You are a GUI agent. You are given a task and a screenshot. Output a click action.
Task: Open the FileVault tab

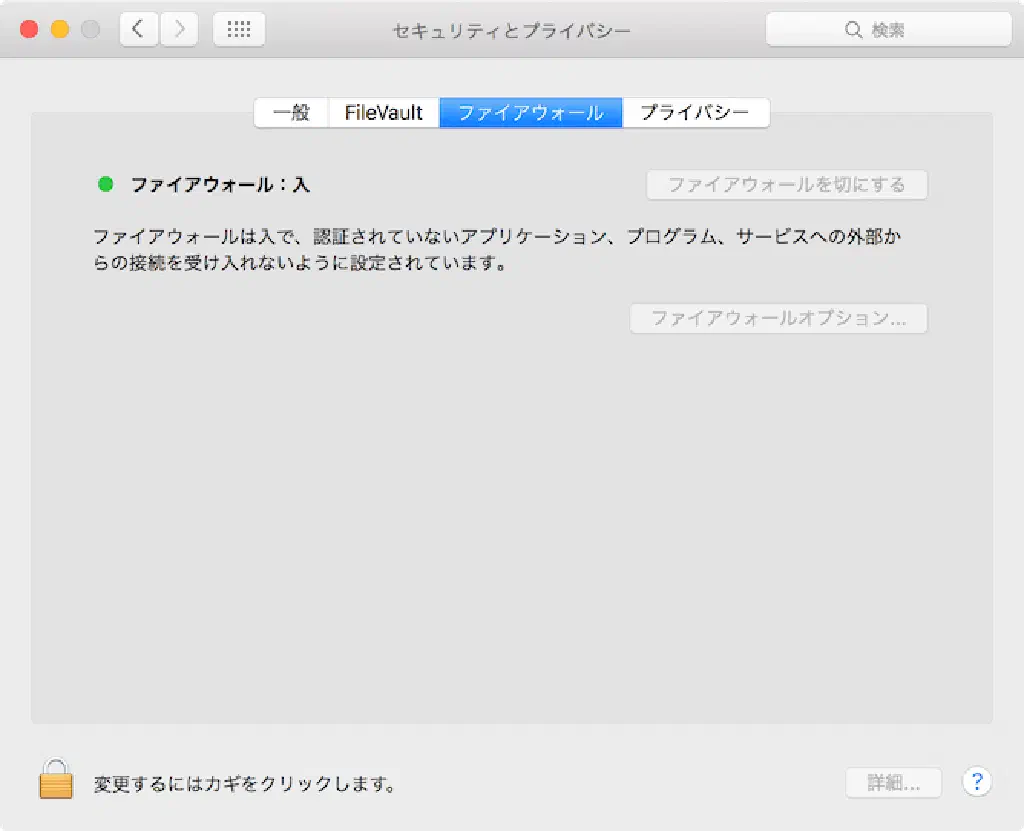384,113
